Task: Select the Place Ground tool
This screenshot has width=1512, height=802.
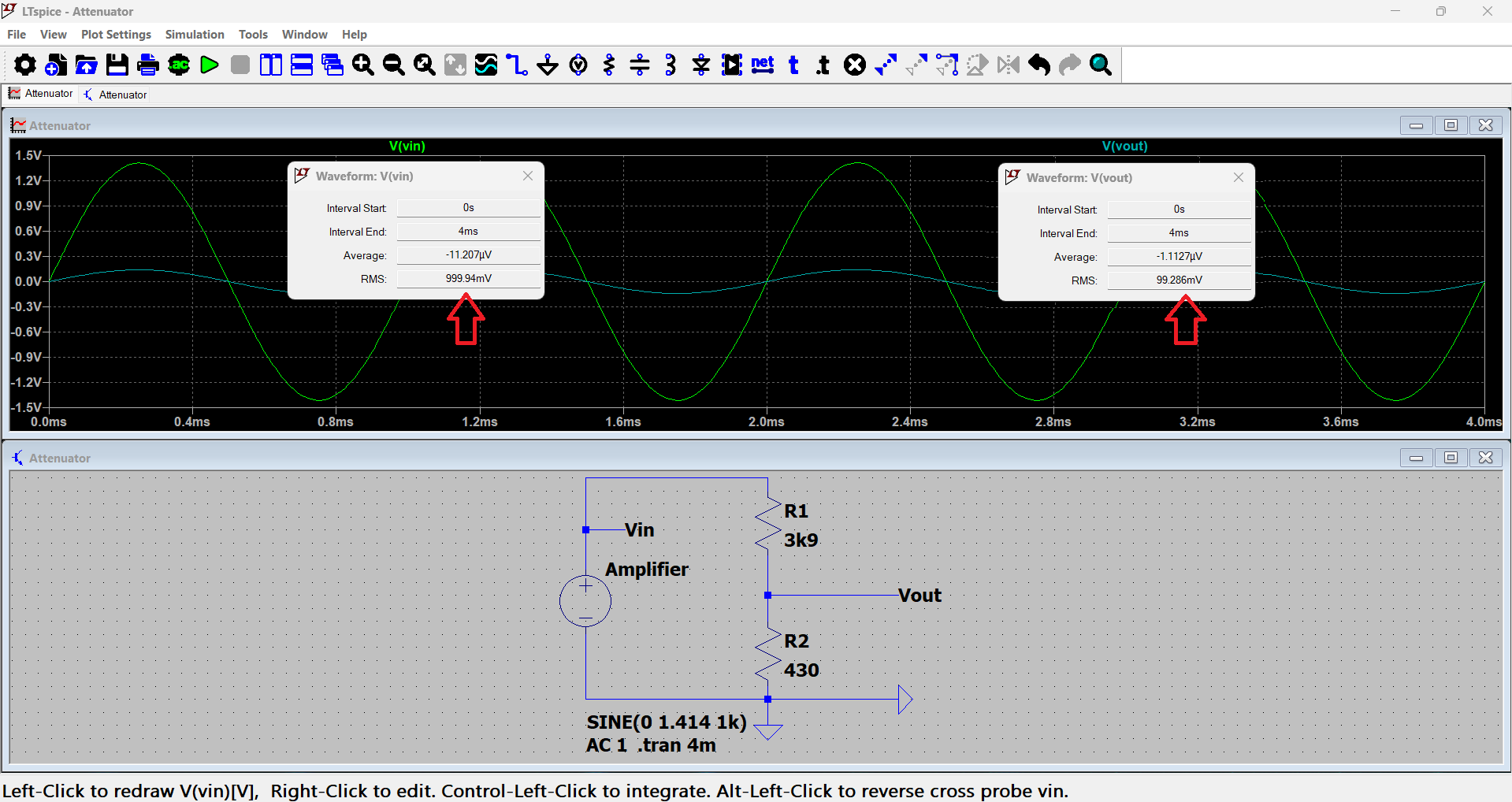Action: tap(548, 65)
